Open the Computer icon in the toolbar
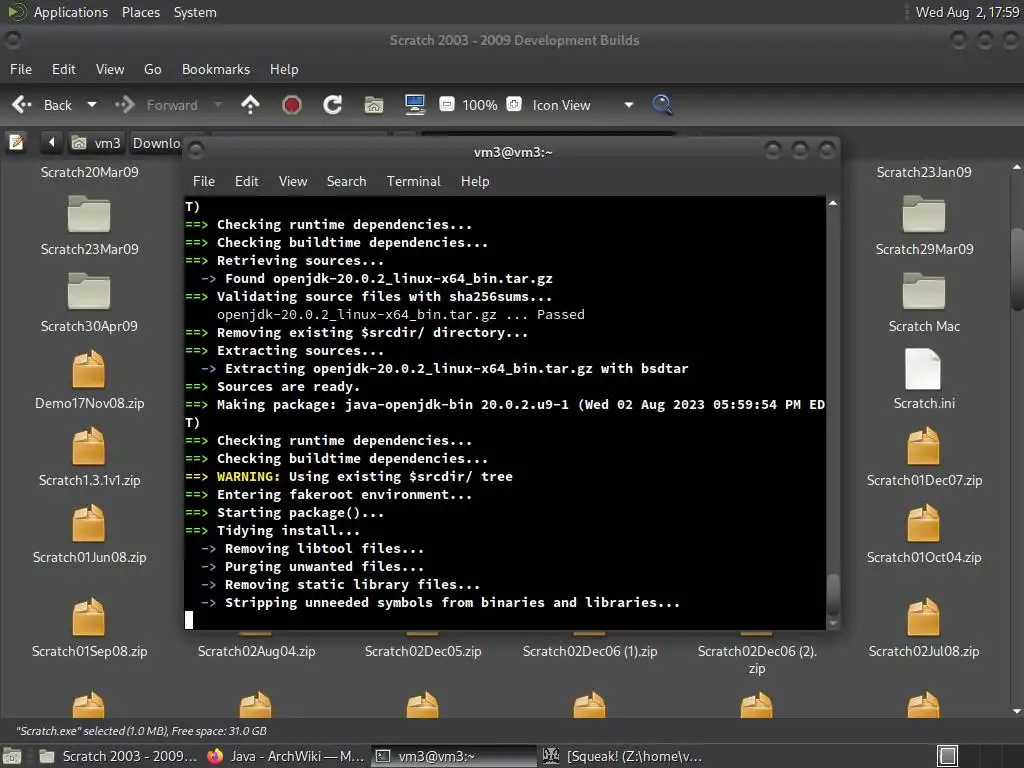The width and height of the screenshot is (1024, 768). point(415,104)
